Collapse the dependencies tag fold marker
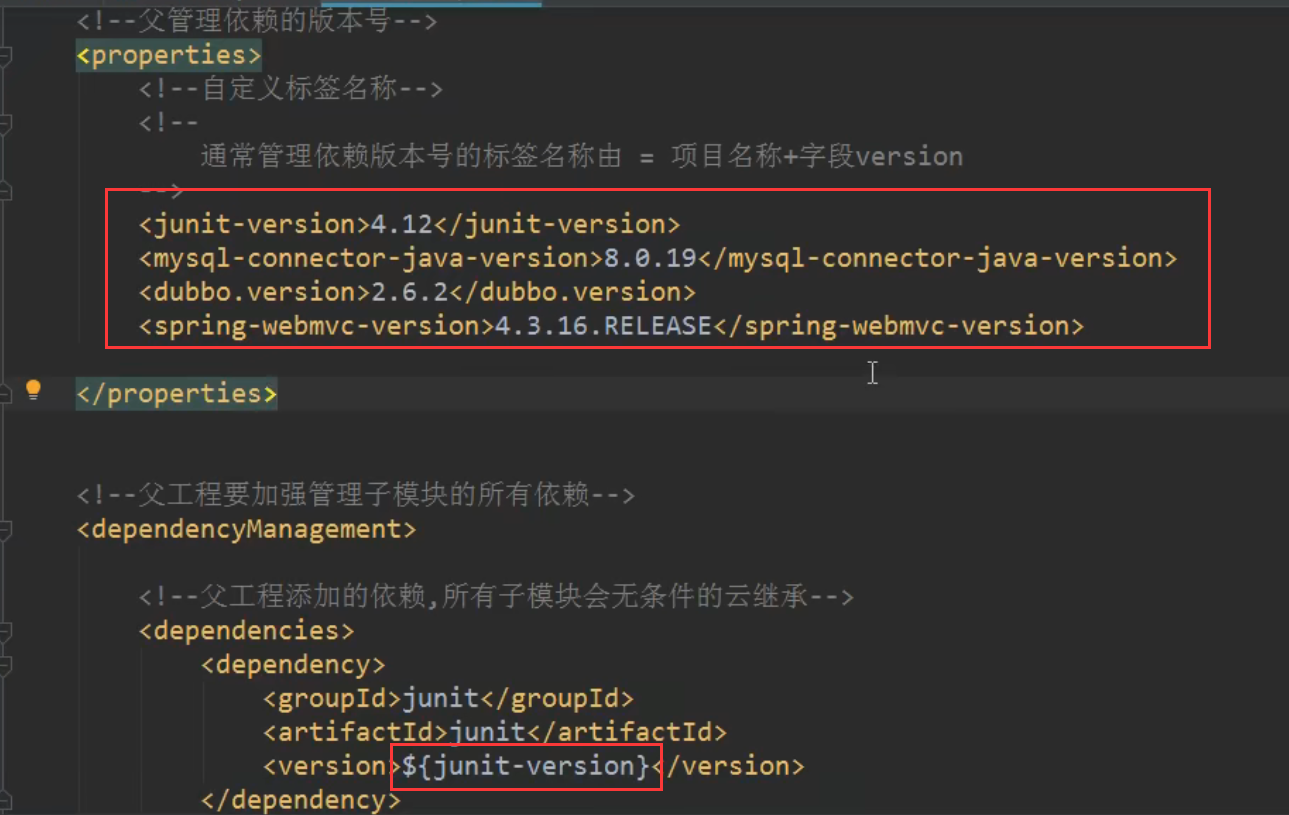The height and width of the screenshot is (815, 1289). tap(5, 631)
